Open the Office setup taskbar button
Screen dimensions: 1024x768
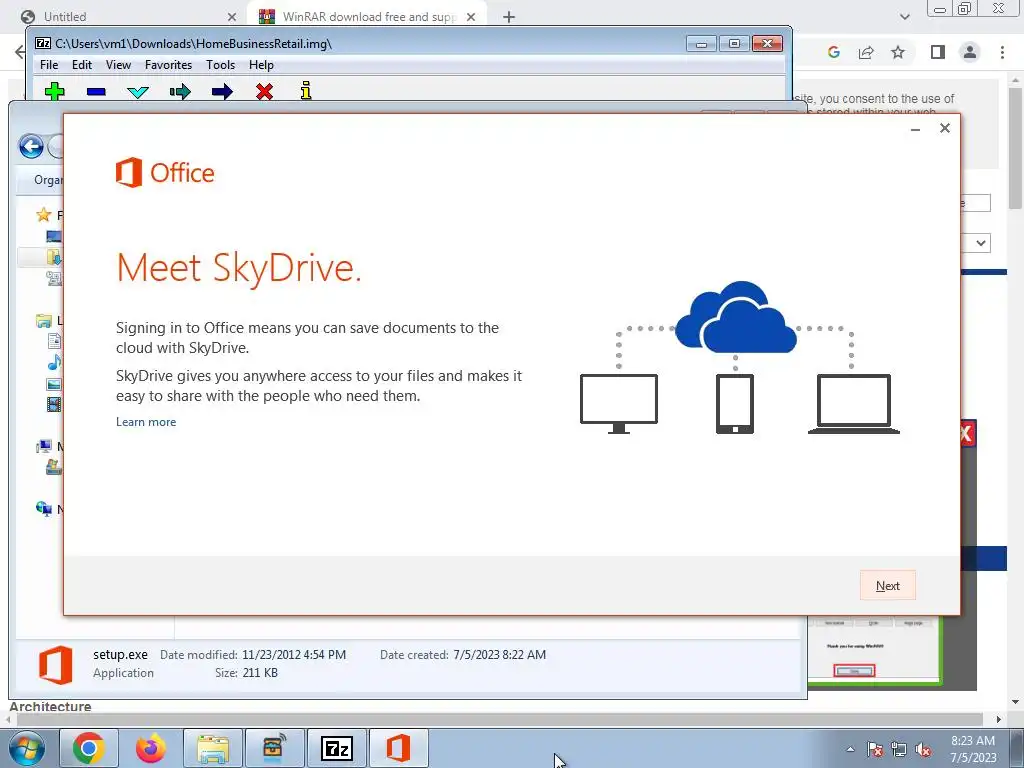[398, 748]
